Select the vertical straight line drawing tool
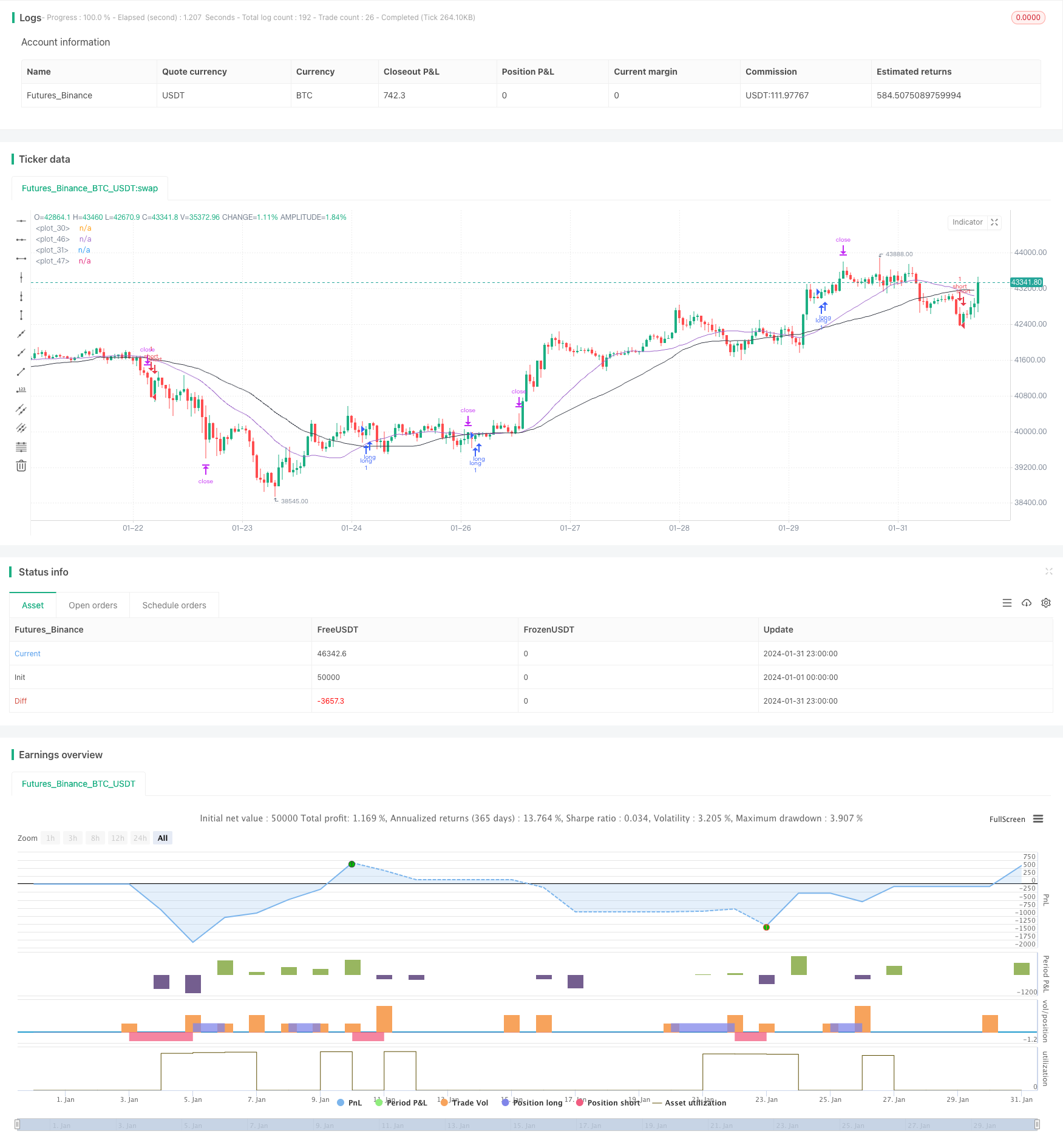The width and height of the screenshot is (1063, 1148). (21, 277)
